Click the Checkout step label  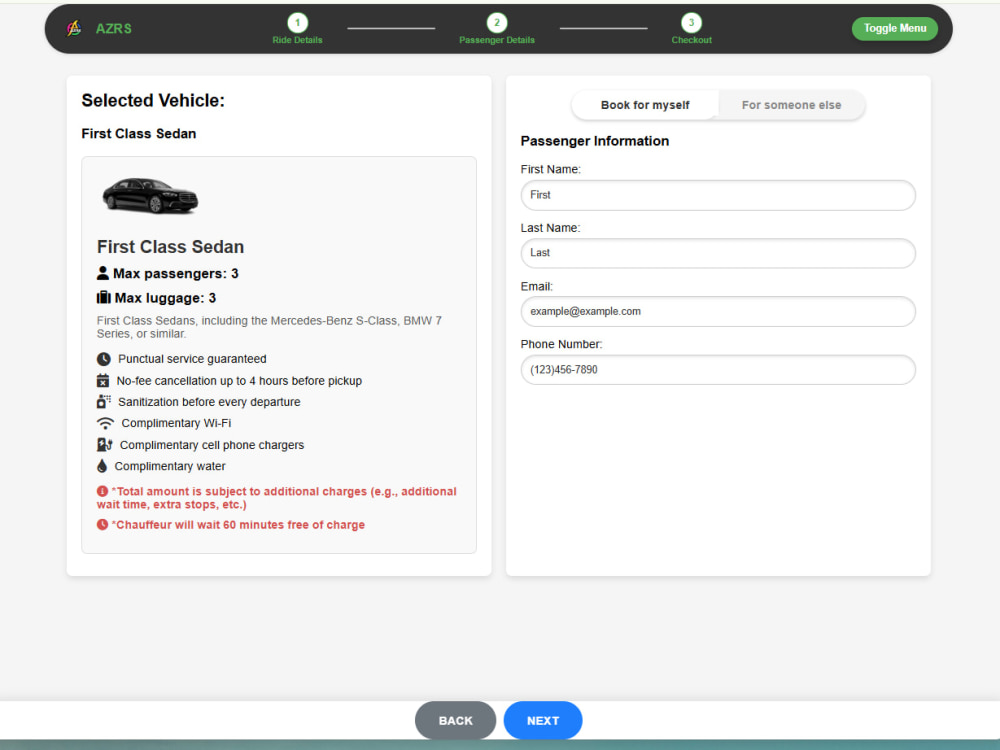[x=691, y=40]
